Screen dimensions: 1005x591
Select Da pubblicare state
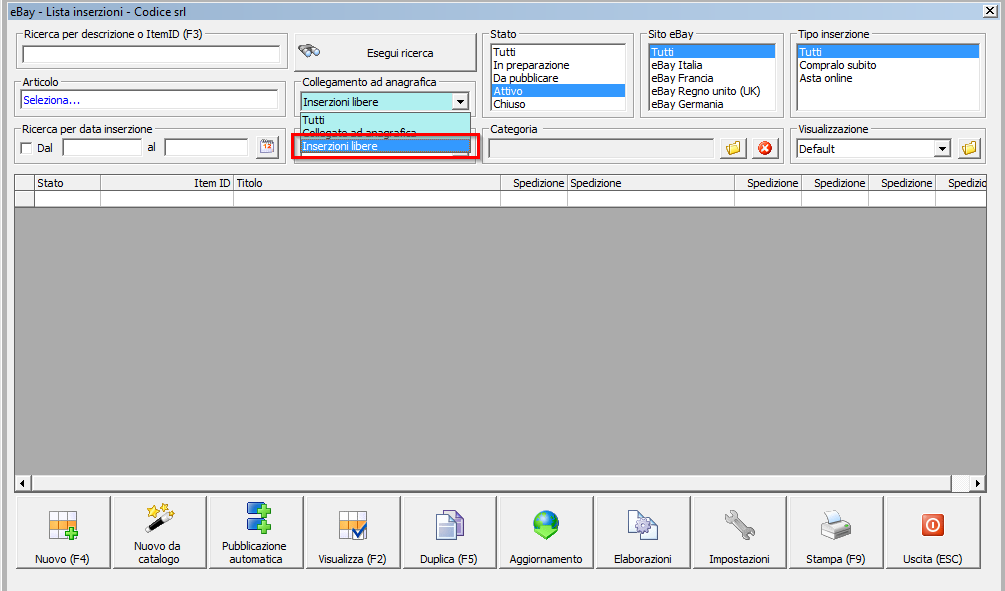pyautogui.click(x=558, y=78)
